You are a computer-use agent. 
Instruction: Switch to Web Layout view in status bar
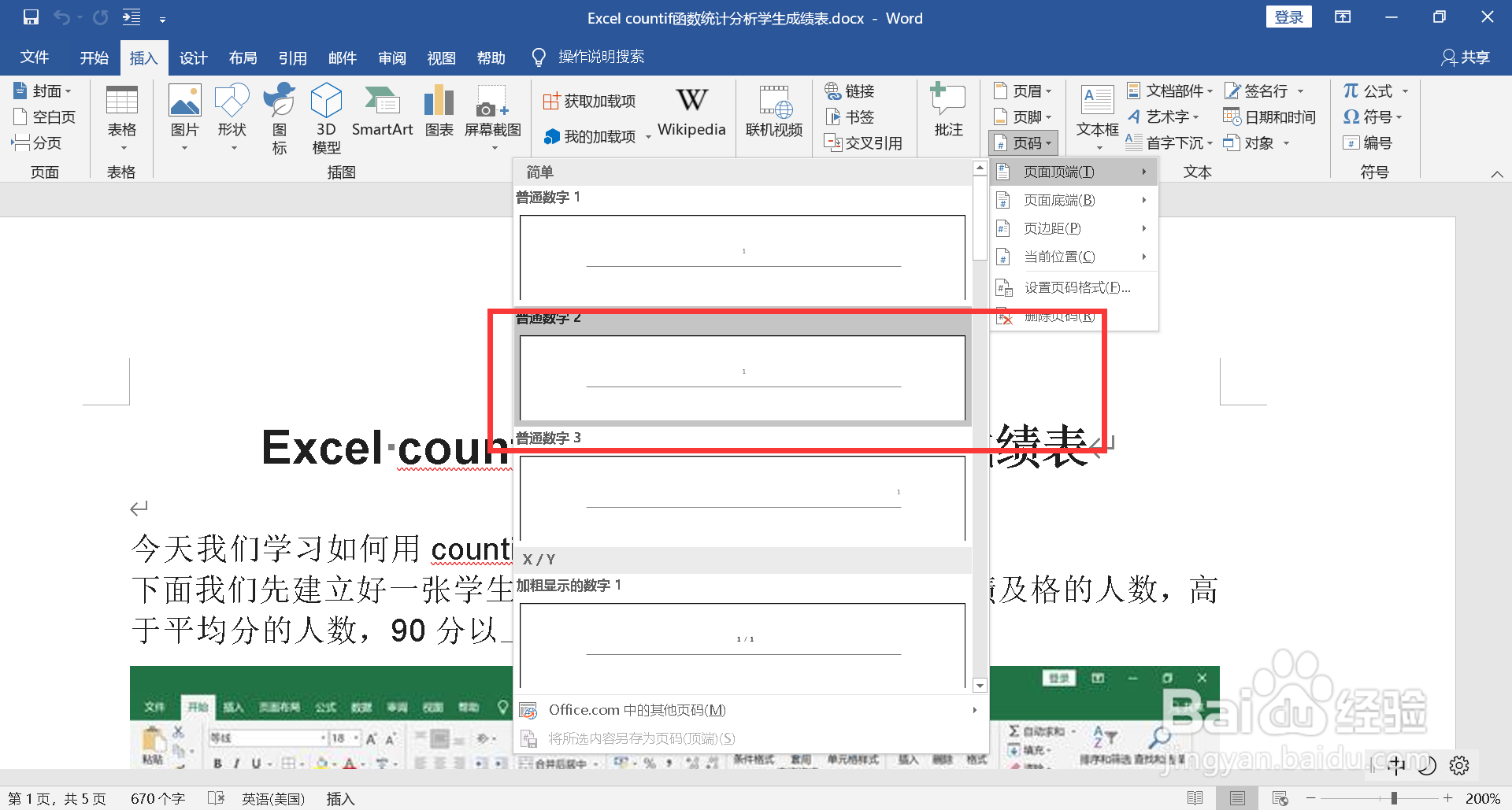coord(1280,798)
